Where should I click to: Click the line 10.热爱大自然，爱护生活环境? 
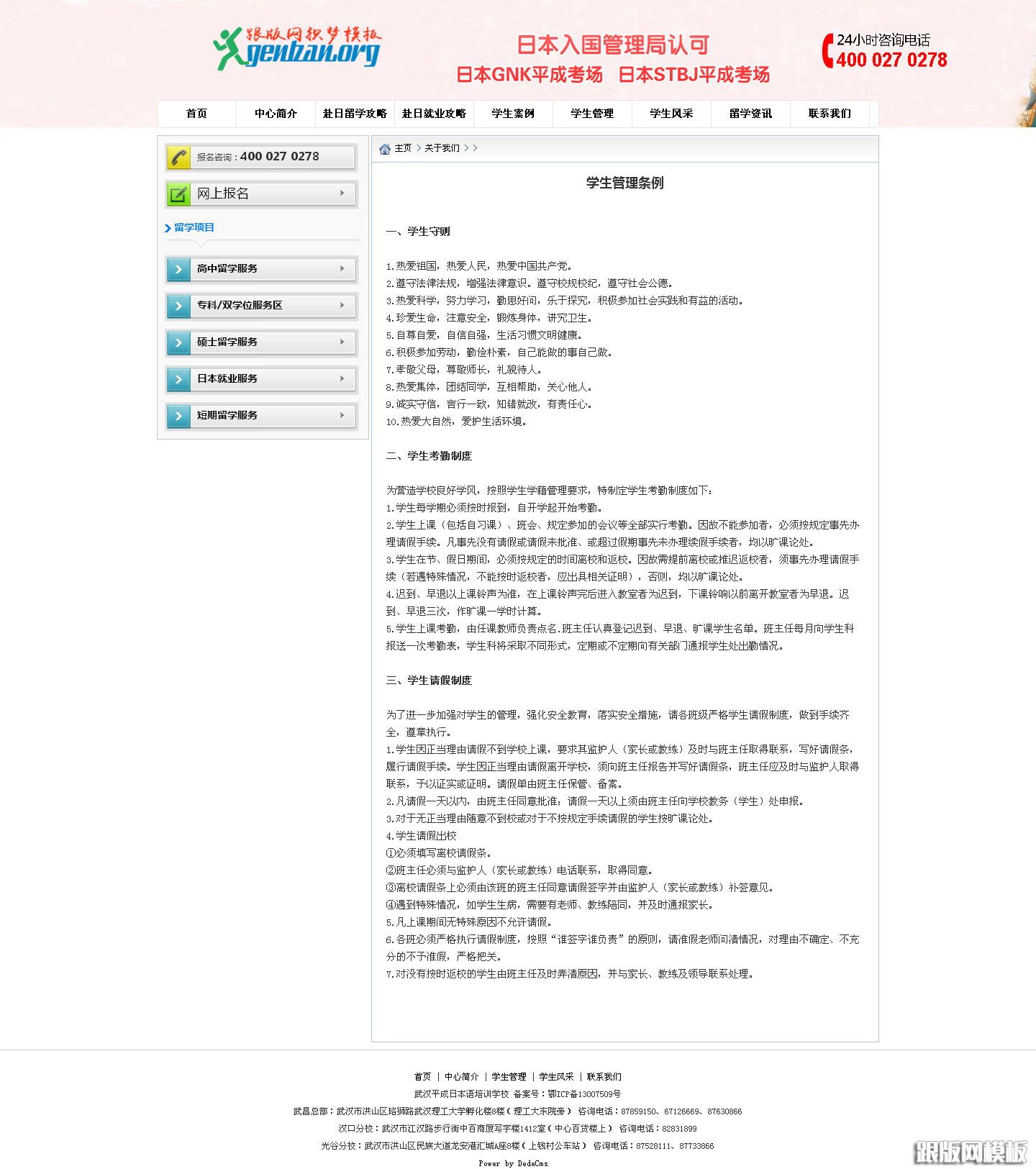coord(456,422)
